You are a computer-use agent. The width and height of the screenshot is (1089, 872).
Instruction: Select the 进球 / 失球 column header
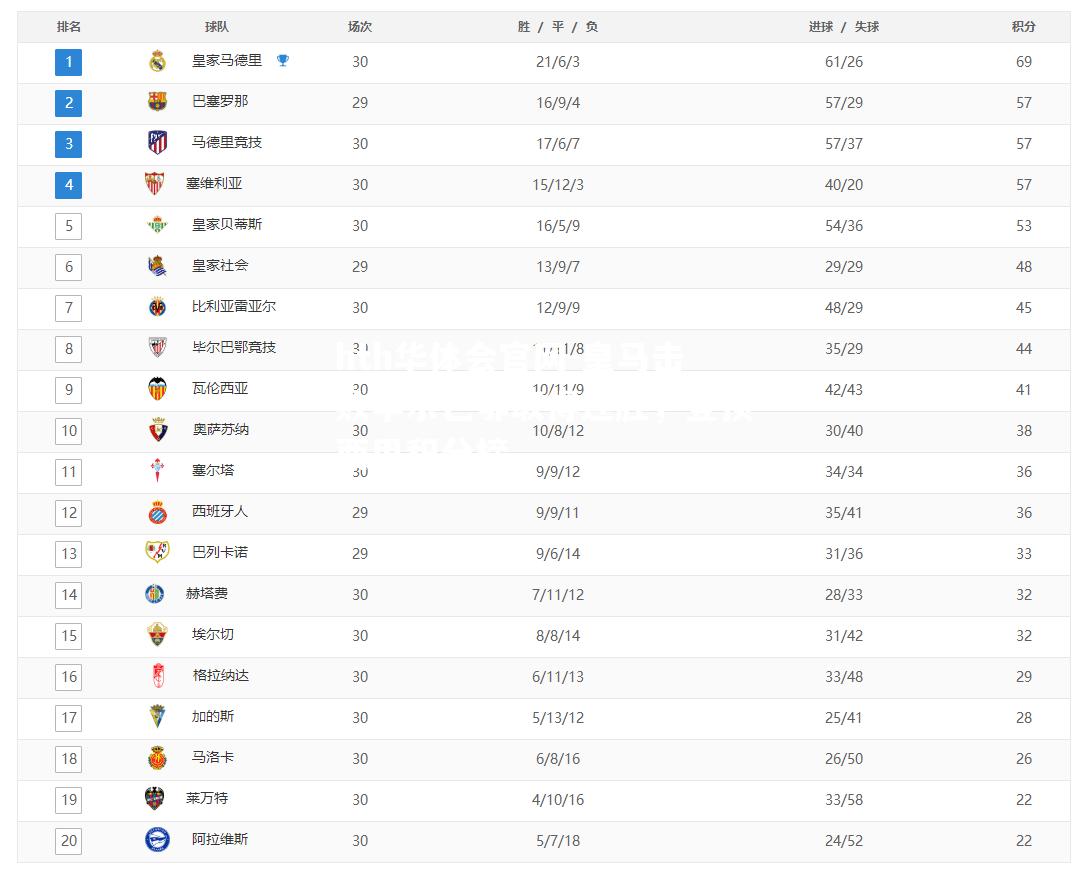(844, 26)
